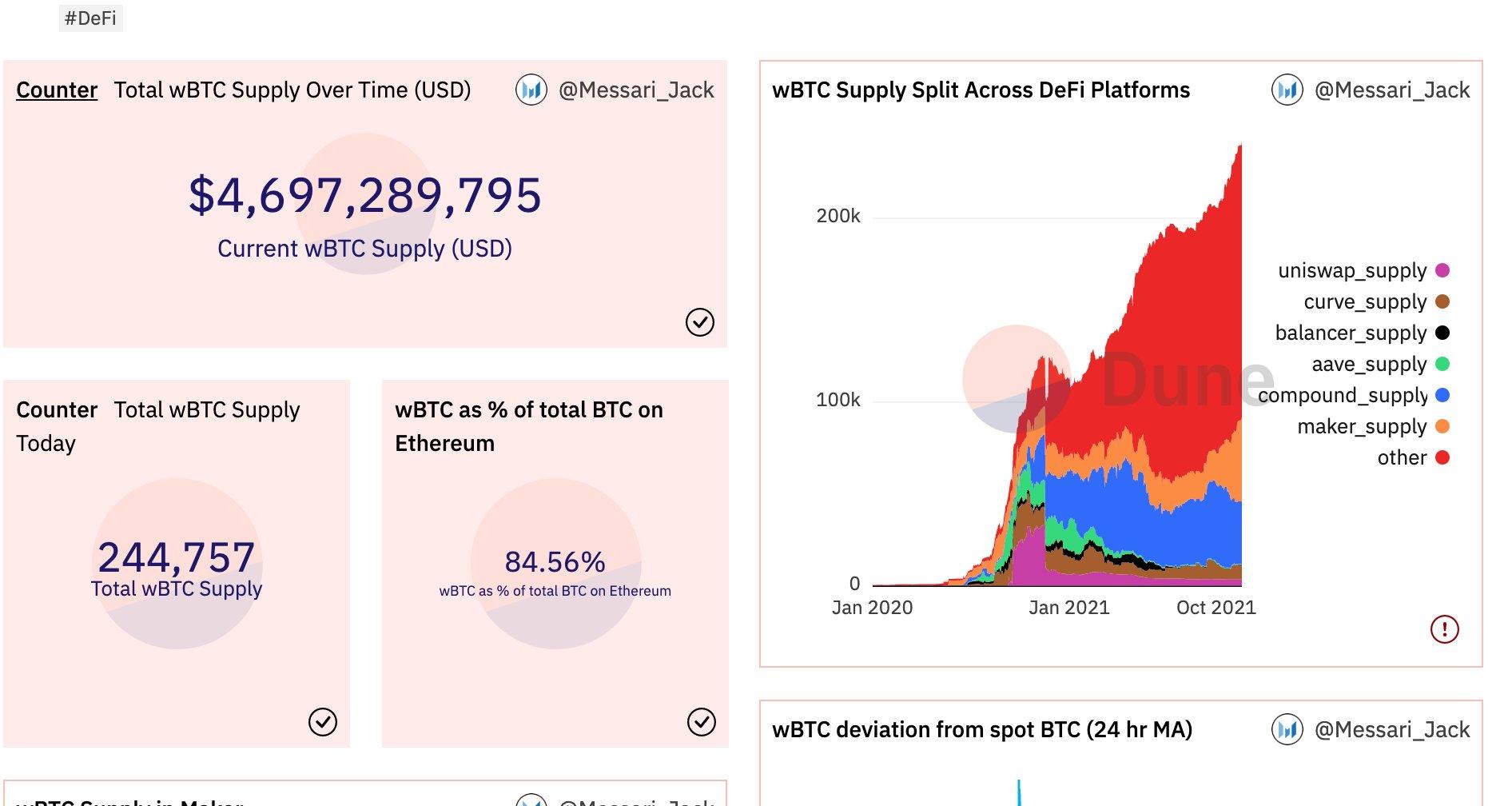The width and height of the screenshot is (1512, 806).
Task: Click the warning exclamation icon on the supply split chart
Action: [1446, 630]
